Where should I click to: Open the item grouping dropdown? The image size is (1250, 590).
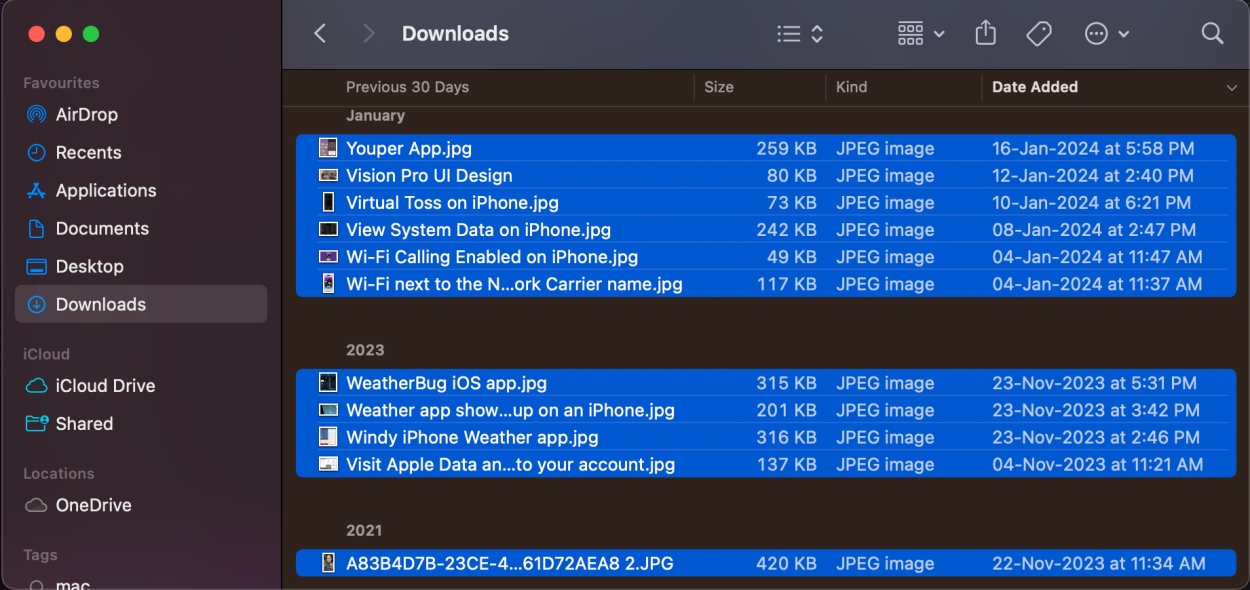pyautogui.click(x=918, y=33)
